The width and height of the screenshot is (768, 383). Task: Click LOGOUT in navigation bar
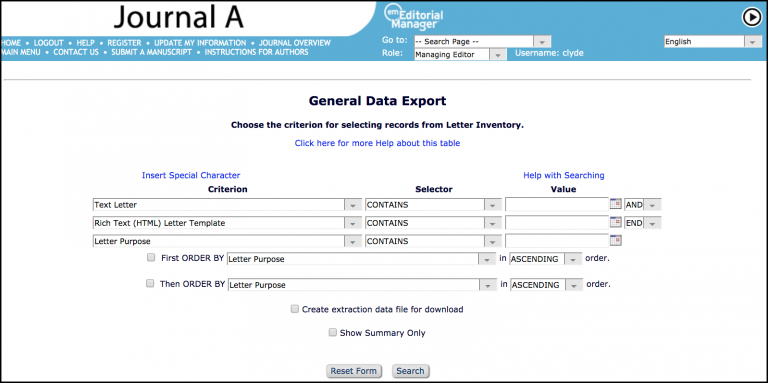[49, 43]
